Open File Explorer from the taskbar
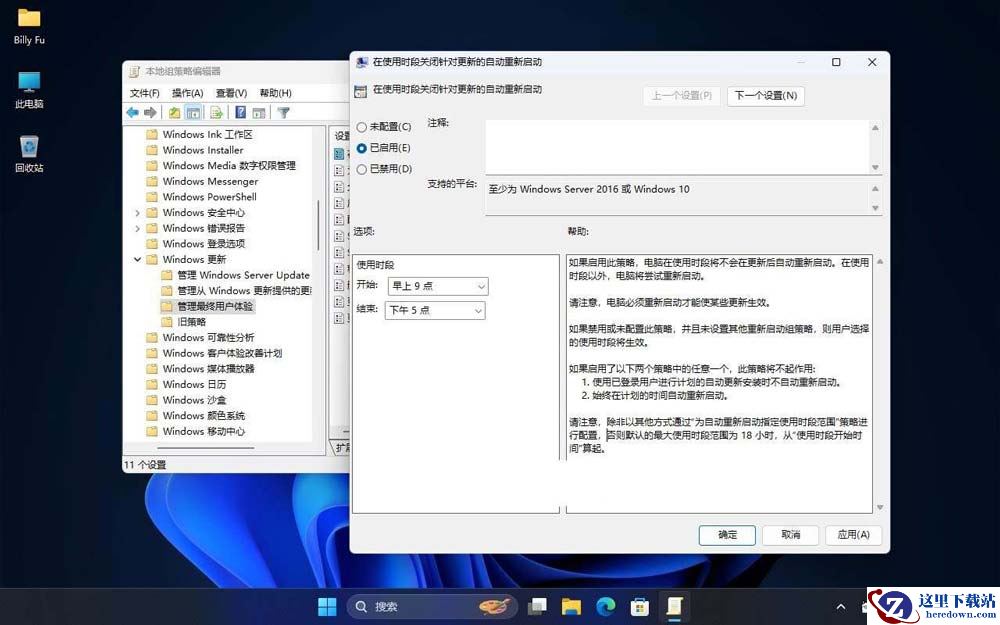 571,607
